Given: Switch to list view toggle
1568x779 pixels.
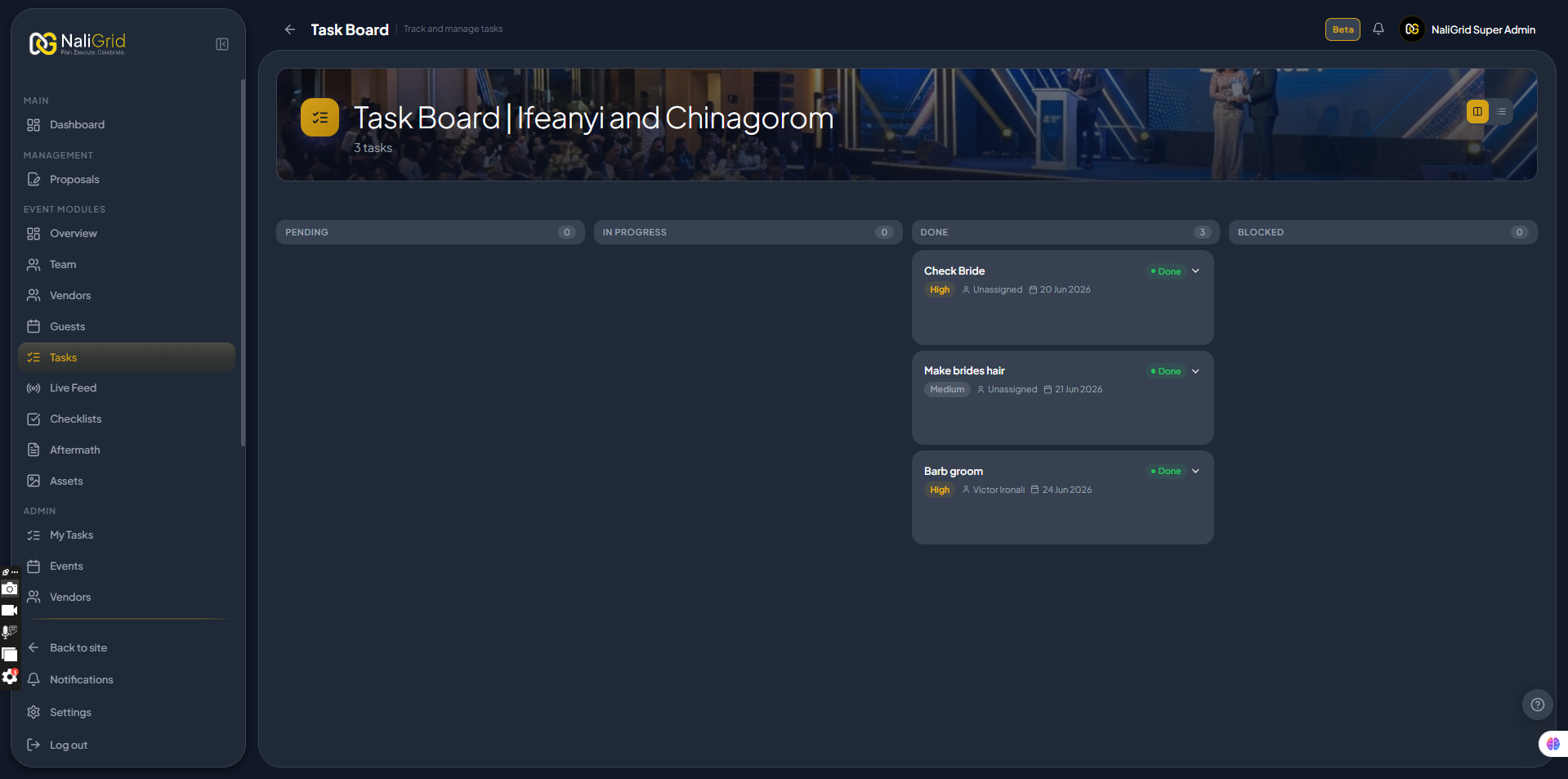Looking at the screenshot, I should (1501, 111).
